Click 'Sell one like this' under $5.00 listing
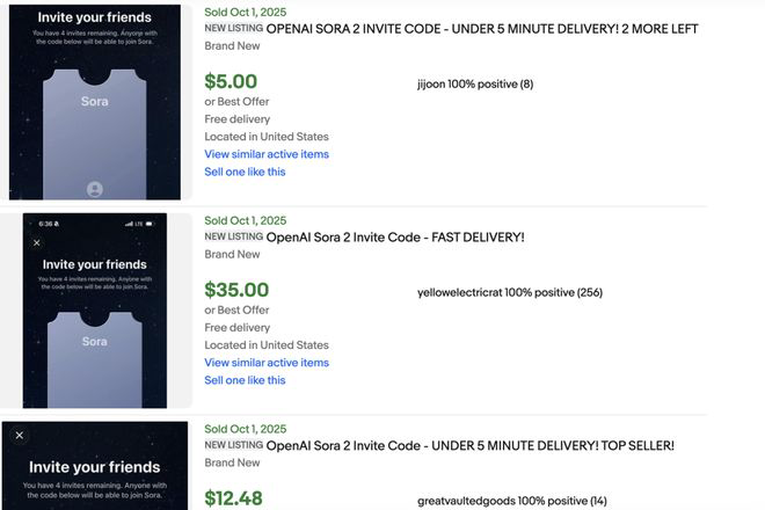Screen dimensions: 765x510 point(245,172)
